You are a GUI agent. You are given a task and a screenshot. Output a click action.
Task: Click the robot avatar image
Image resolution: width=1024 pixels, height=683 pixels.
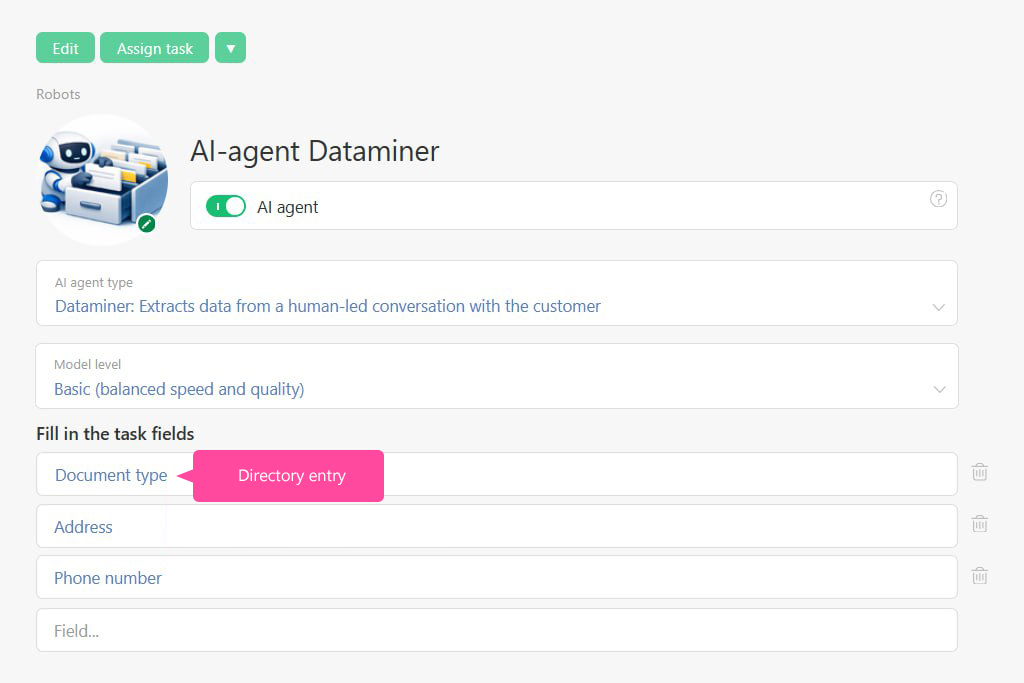(101, 179)
